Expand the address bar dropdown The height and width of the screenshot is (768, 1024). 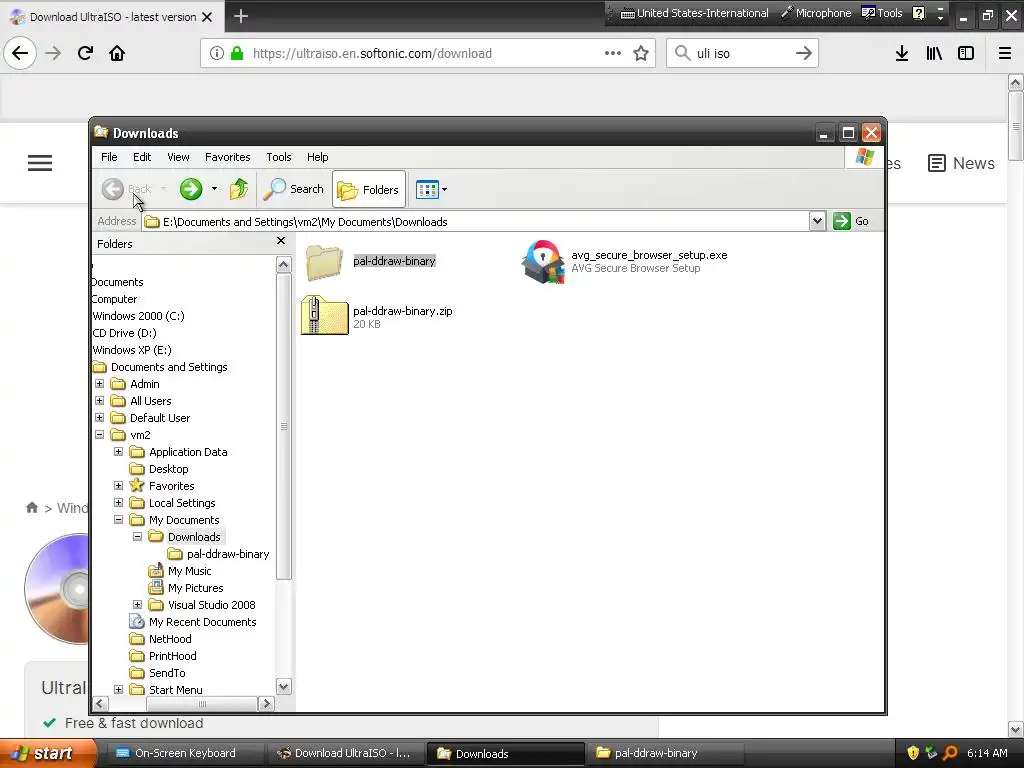pyautogui.click(x=817, y=221)
